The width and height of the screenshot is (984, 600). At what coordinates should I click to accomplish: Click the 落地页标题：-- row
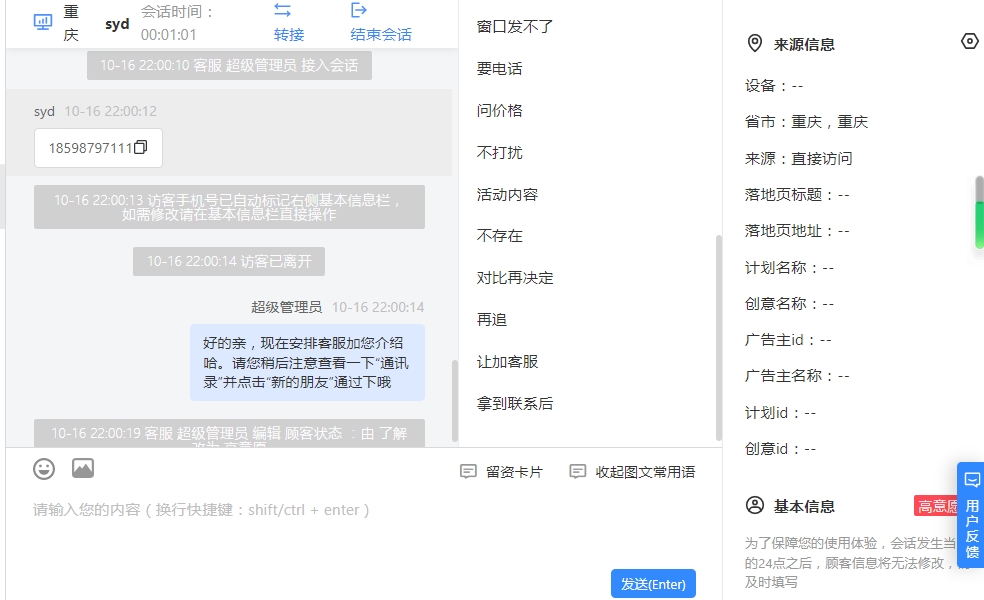coord(797,195)
